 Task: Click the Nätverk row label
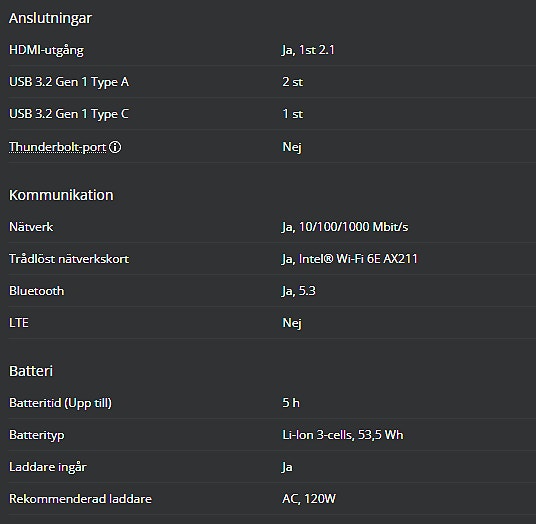coord(31,227)
